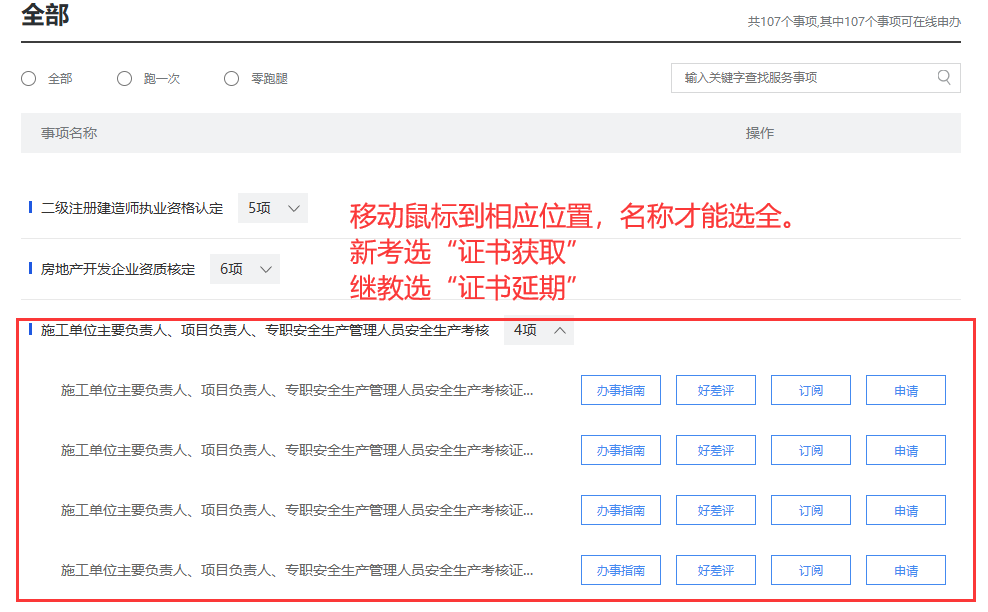Screen dimensions: 988x612
Task: Select the 跑一次 radio option
Action: (125, 79)
